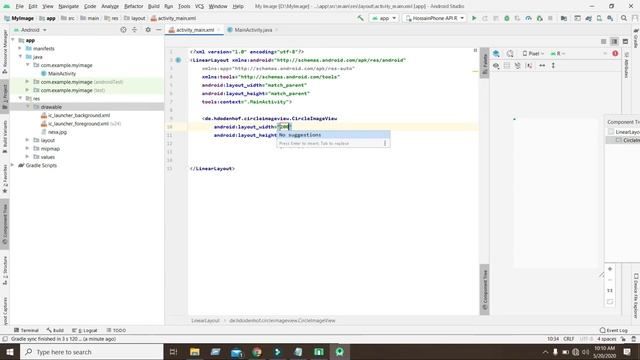Open the Gradle side panel
This screenshot has height=360, width=640.
pyautogui.click(x=636, y=38)
